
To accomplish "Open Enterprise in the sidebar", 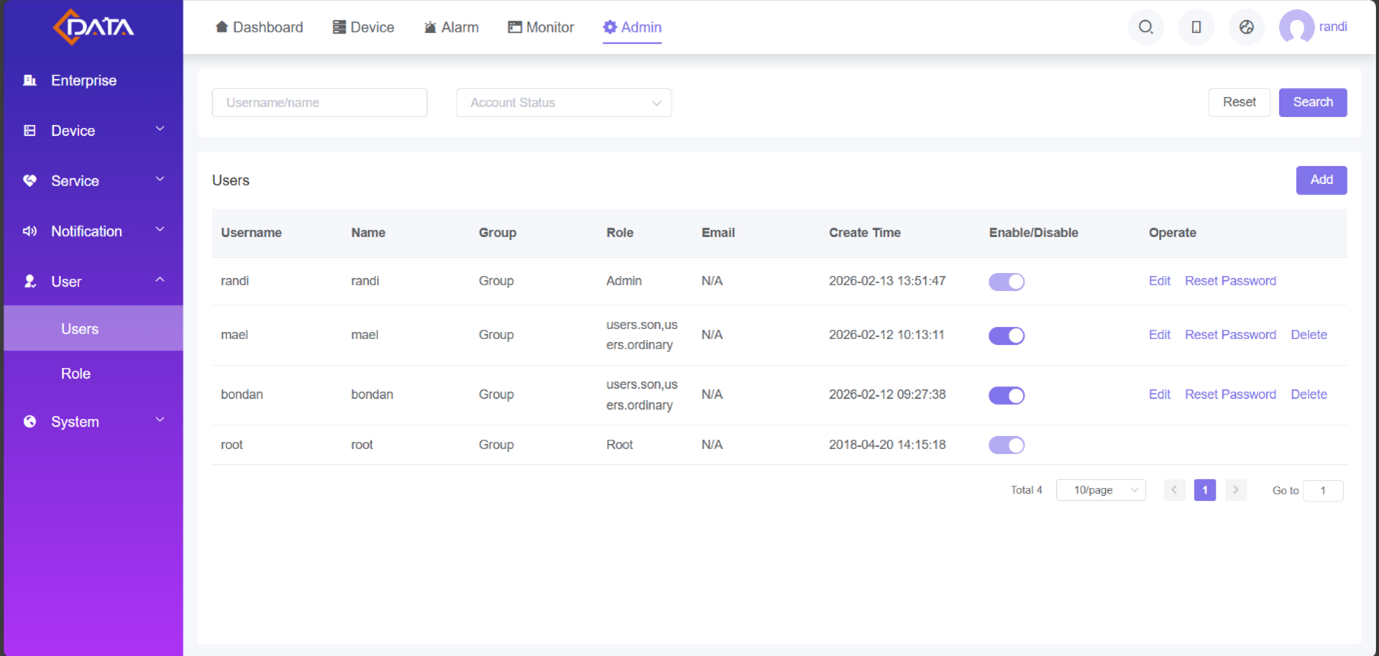I will click(84, 81).
